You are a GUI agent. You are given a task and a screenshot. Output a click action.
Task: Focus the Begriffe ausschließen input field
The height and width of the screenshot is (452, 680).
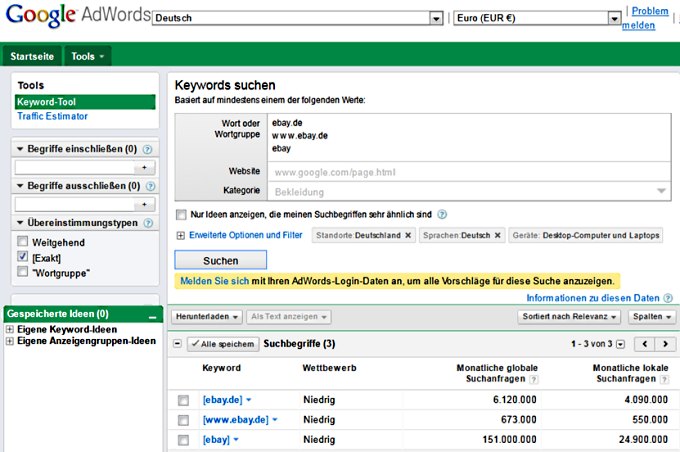coord(75,204)
